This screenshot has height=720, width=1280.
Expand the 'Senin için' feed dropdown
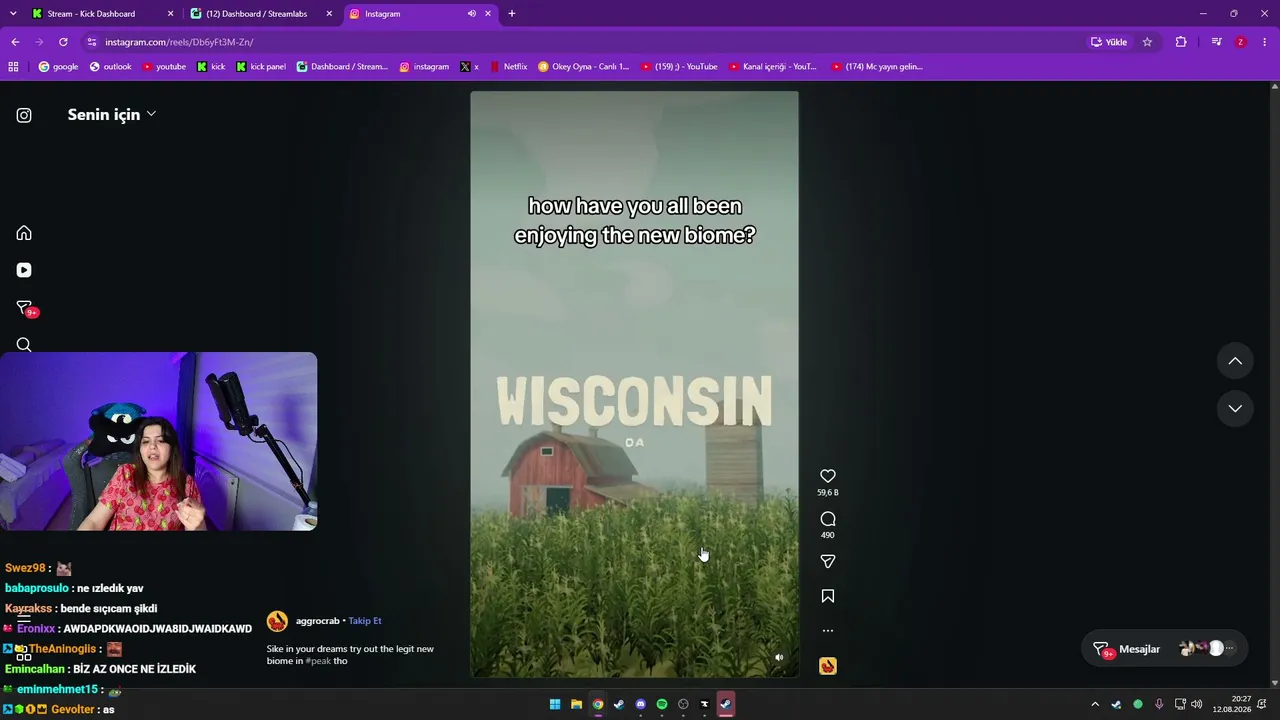click(x=112, y=114)
